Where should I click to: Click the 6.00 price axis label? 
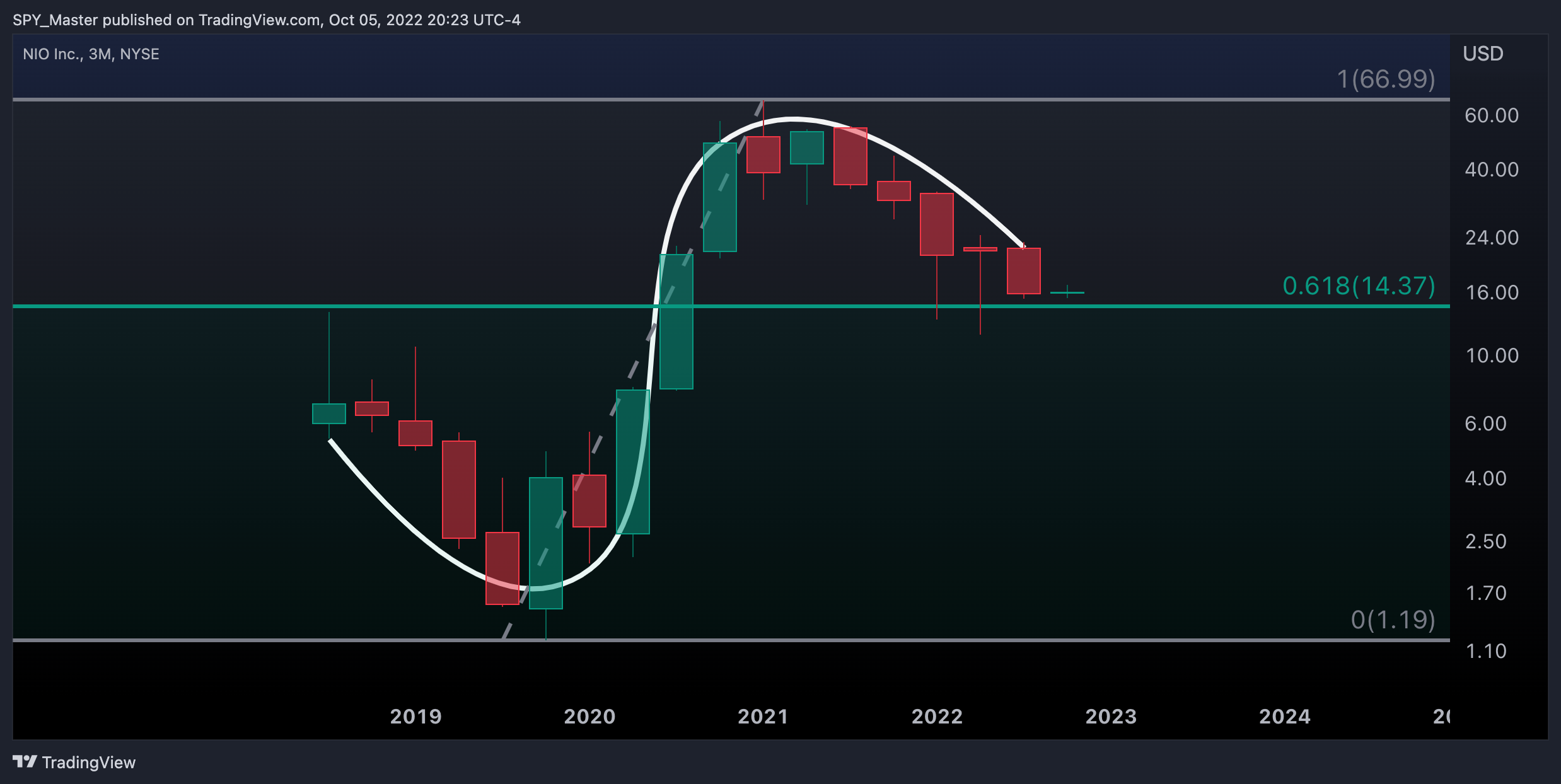[1485, 424]
